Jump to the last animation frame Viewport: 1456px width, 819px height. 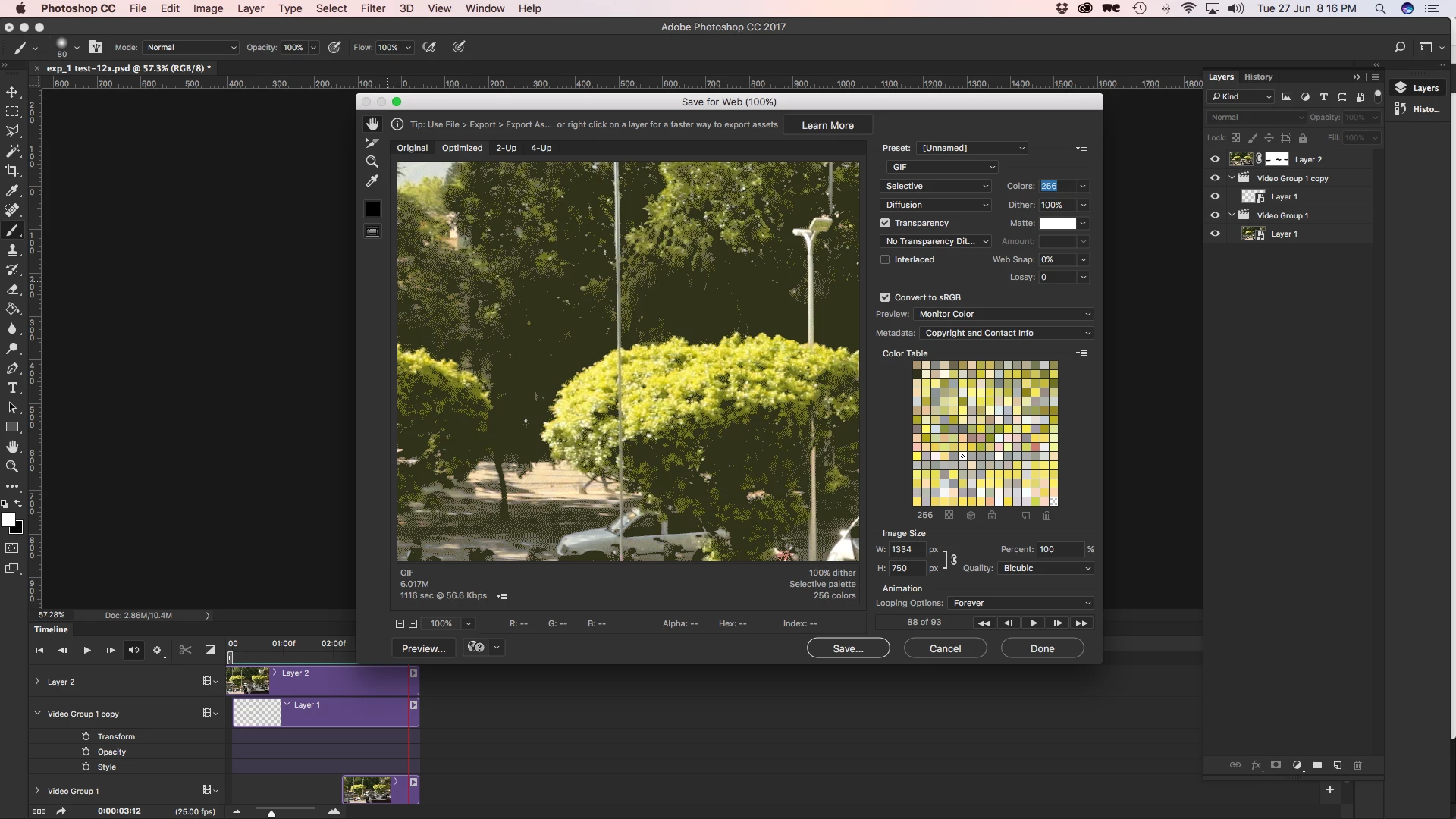tap(1081, 623)
